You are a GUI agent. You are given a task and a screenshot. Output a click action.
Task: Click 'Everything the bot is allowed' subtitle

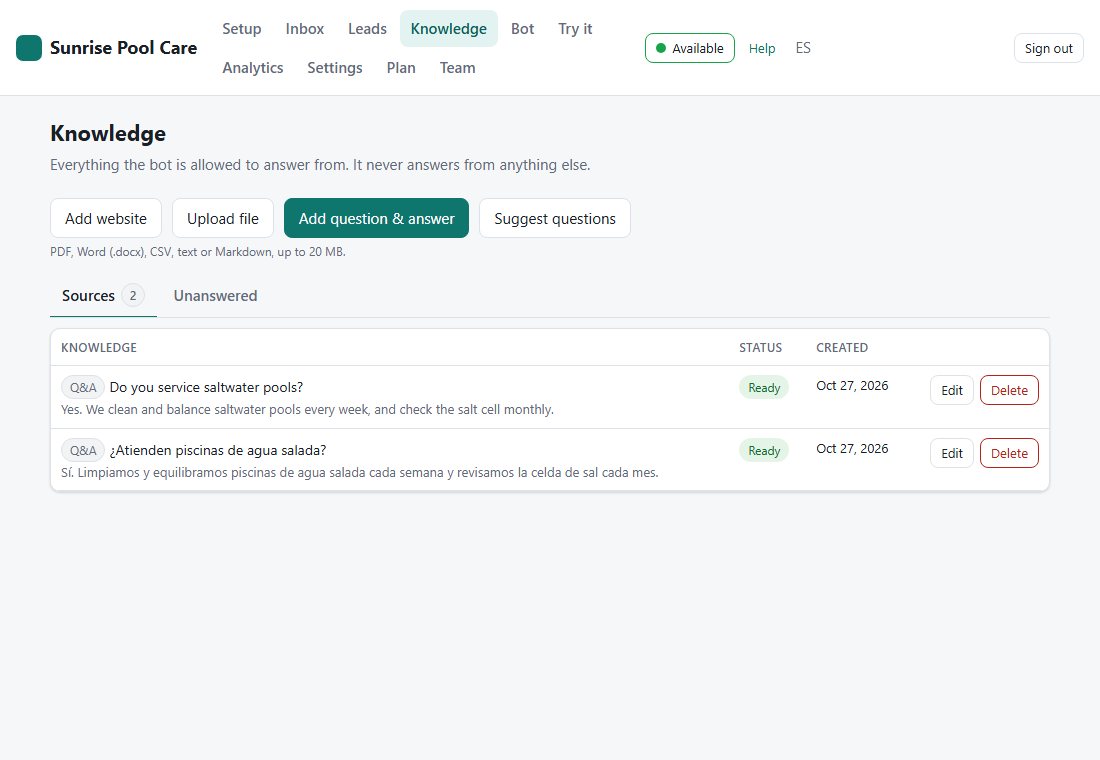(320, 165)
